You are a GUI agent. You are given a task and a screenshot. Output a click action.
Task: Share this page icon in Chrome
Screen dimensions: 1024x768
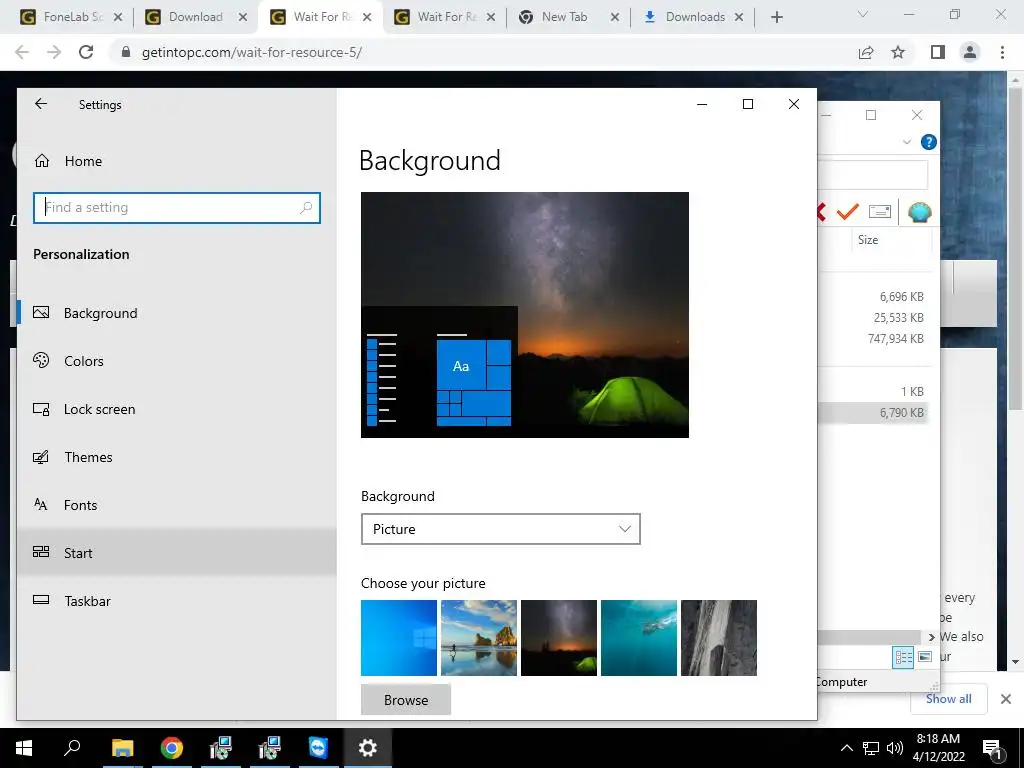click(866, 52)
